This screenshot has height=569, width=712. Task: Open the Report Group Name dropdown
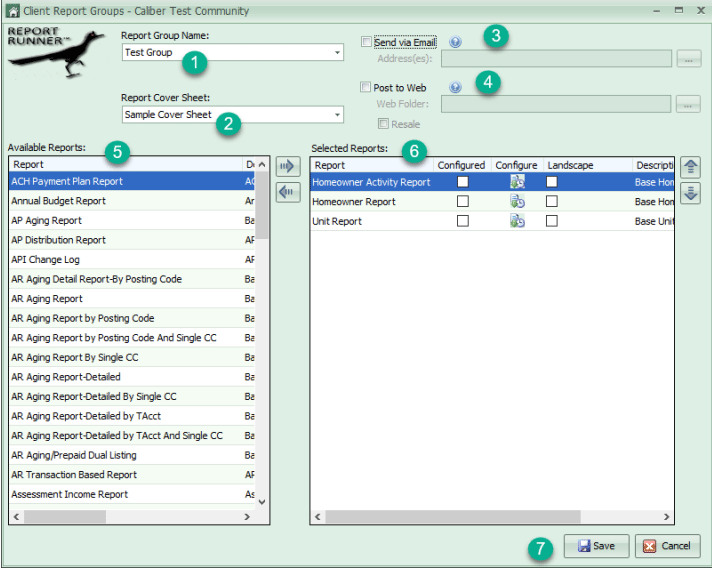tap(337, 53)
